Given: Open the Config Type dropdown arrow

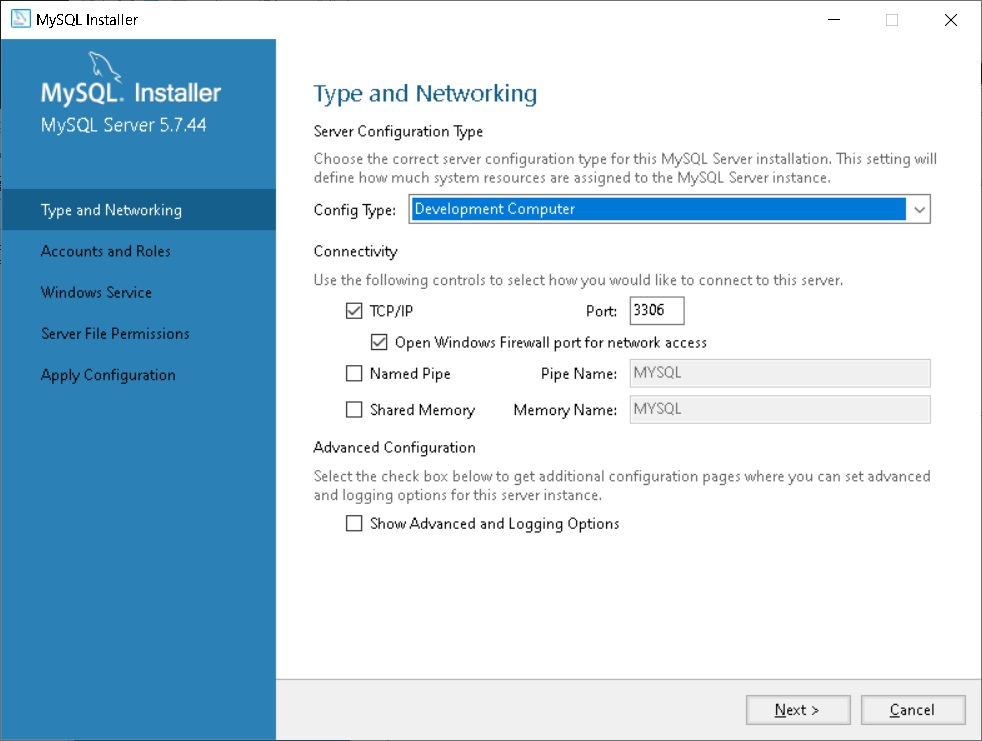Looking at the screenshot, I should point(919,209).
